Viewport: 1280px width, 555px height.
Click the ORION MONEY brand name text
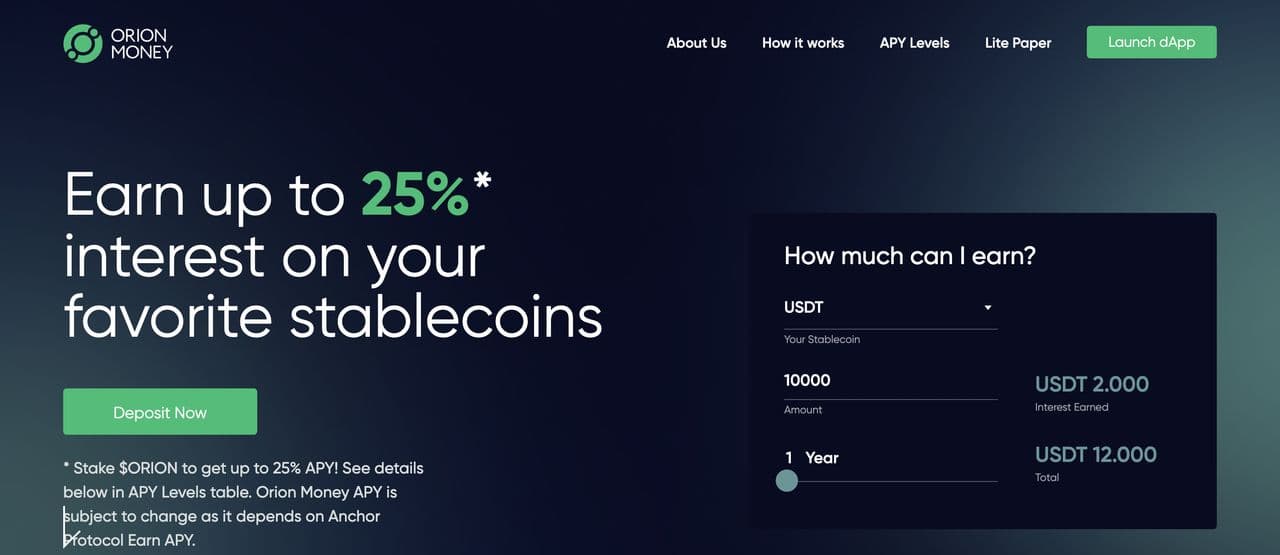coord(142,43)
